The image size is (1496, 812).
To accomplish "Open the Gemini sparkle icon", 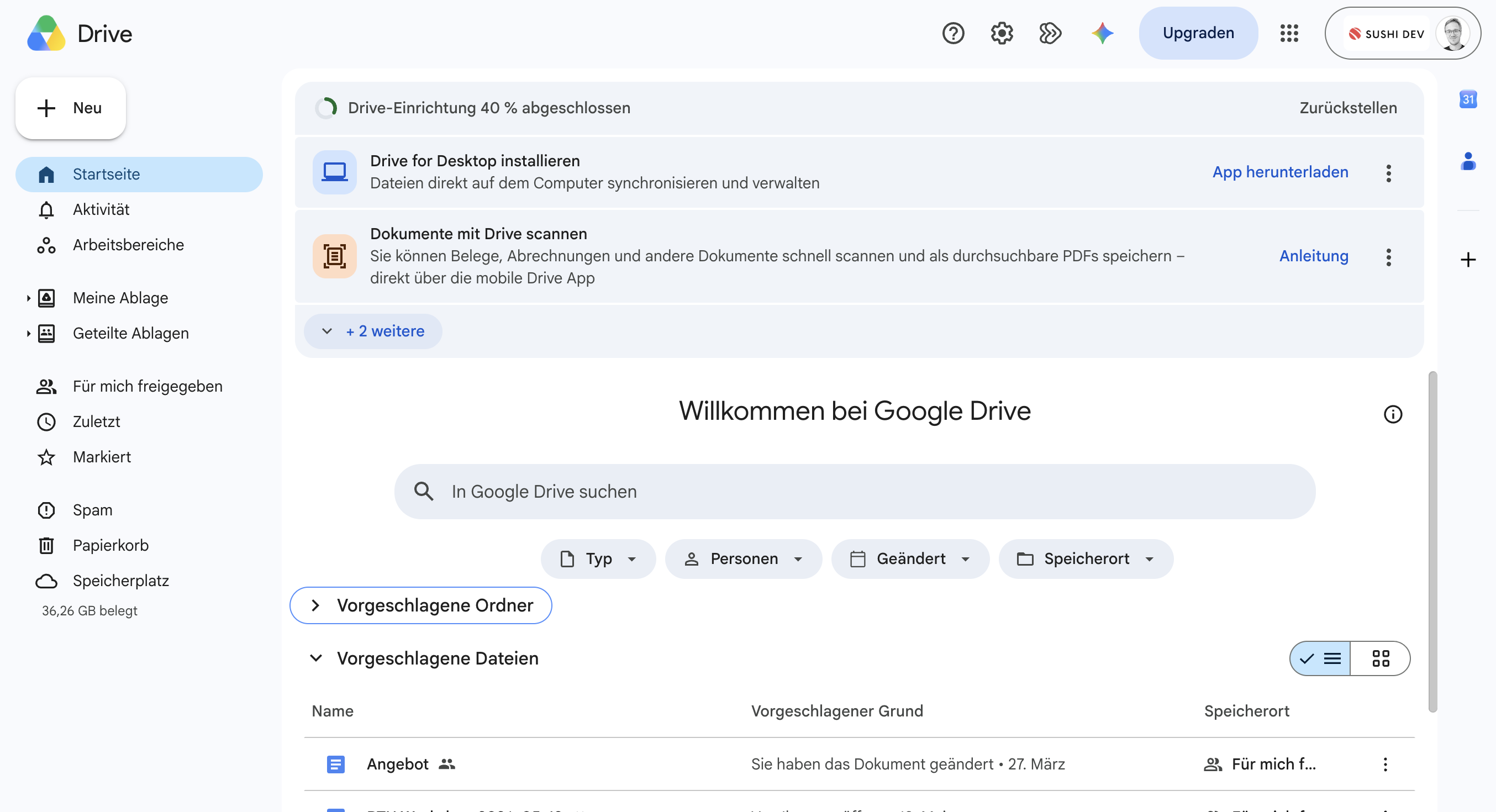I will tap(1102, 33).
